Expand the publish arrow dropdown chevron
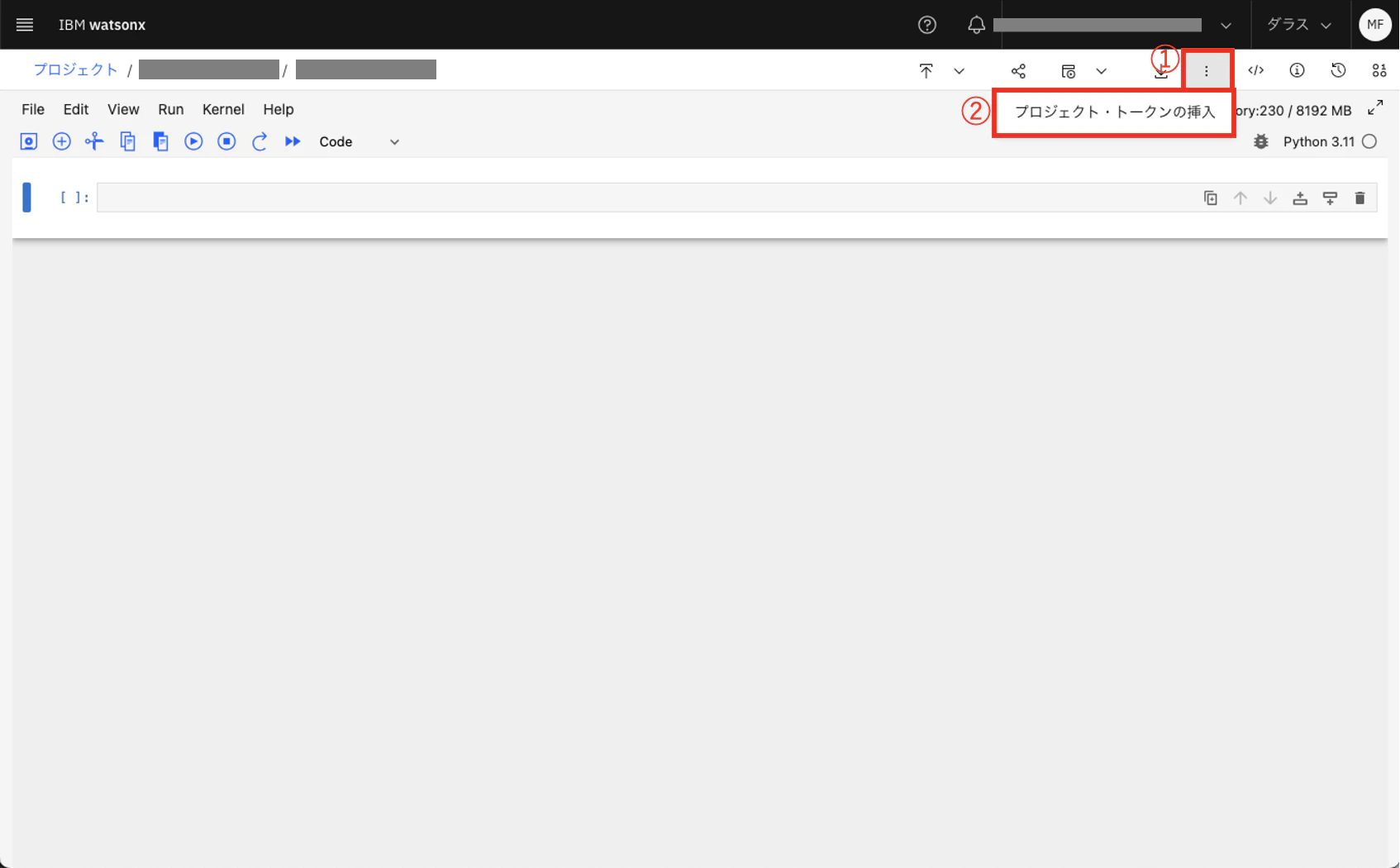Viewport: 1400px width, 868px height. [959, 71]
